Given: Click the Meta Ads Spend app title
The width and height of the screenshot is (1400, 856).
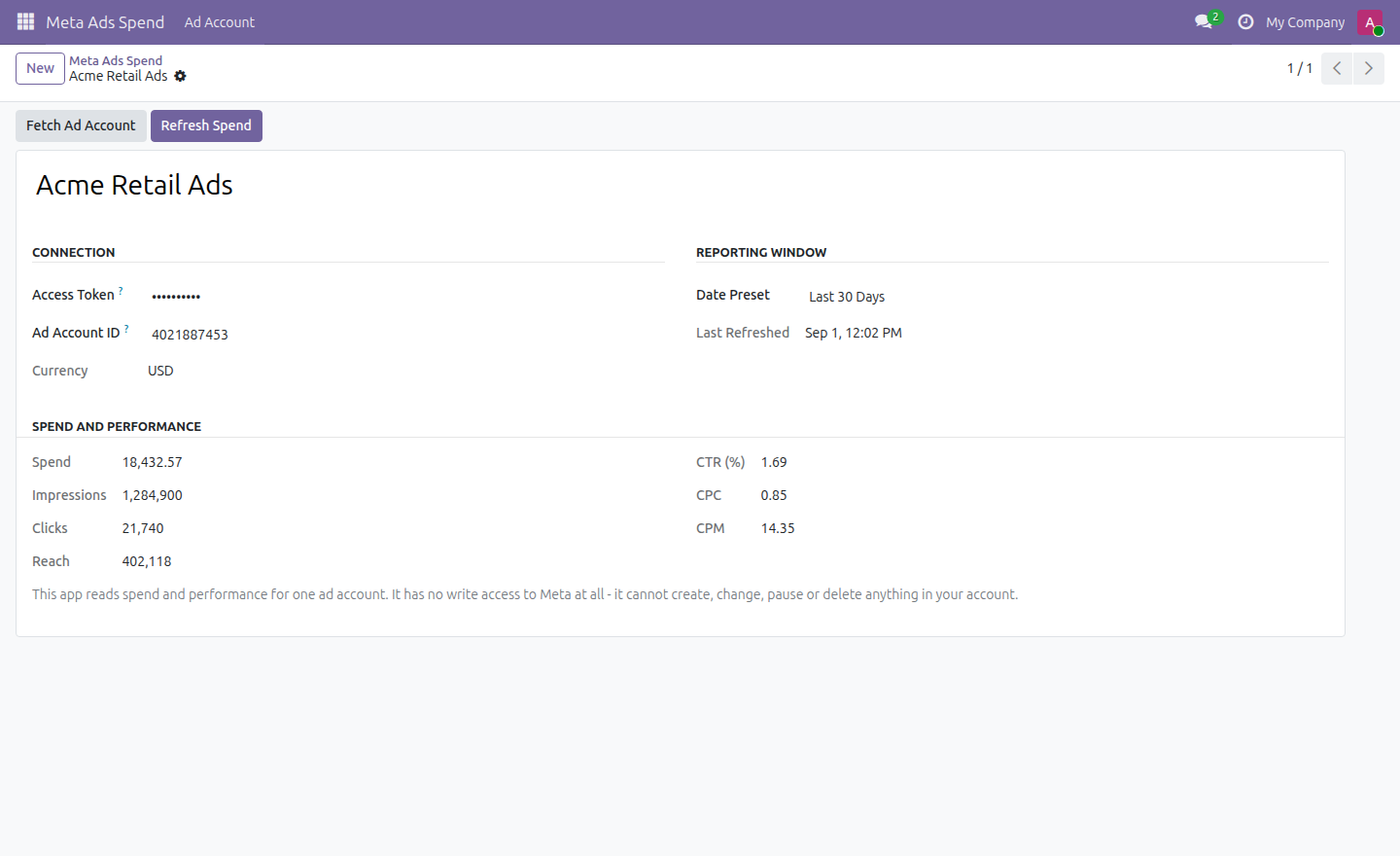Looking at the screenshot, I should click(105, 21).
